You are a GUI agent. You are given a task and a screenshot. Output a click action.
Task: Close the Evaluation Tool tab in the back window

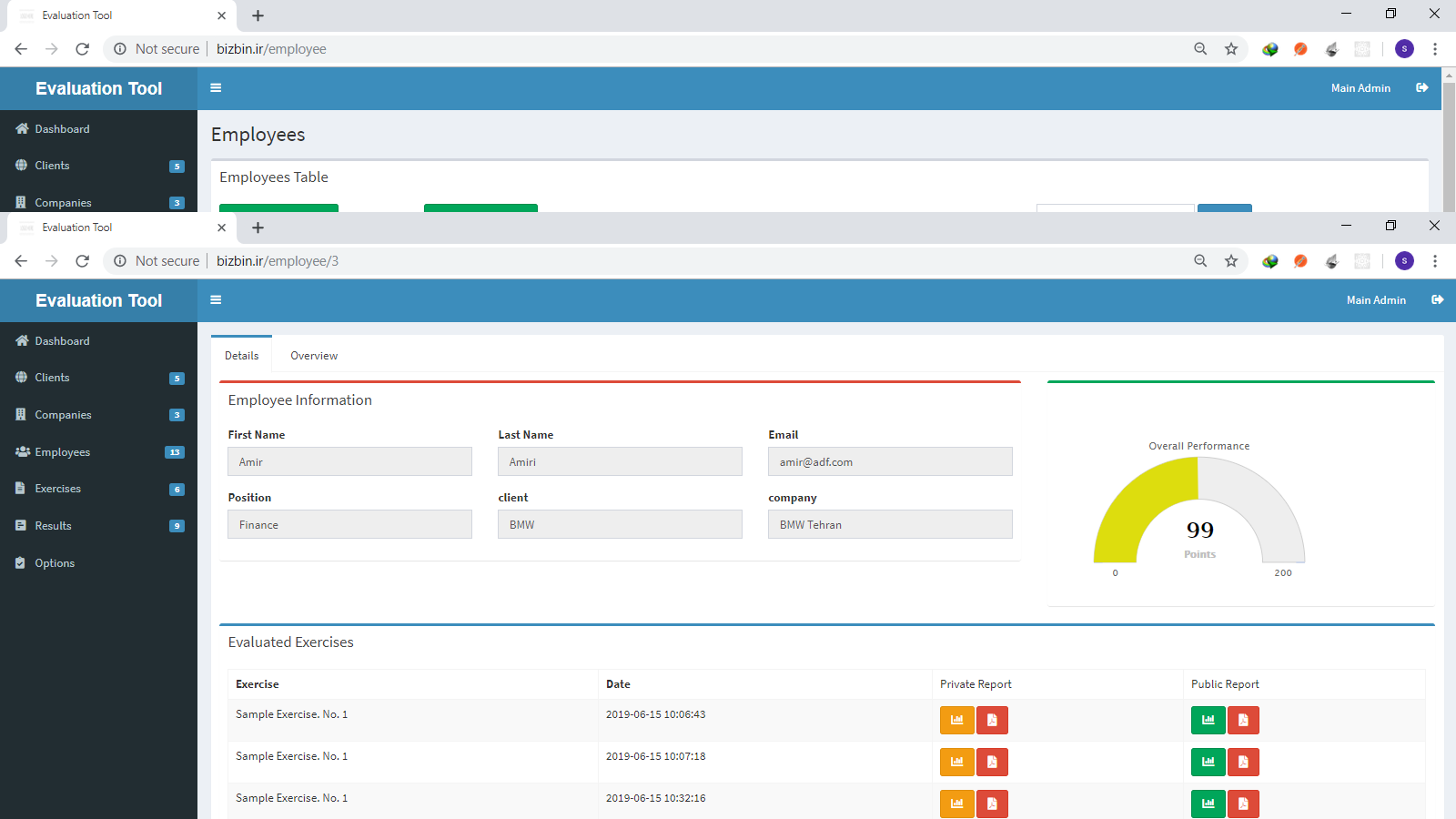point(221,15)
